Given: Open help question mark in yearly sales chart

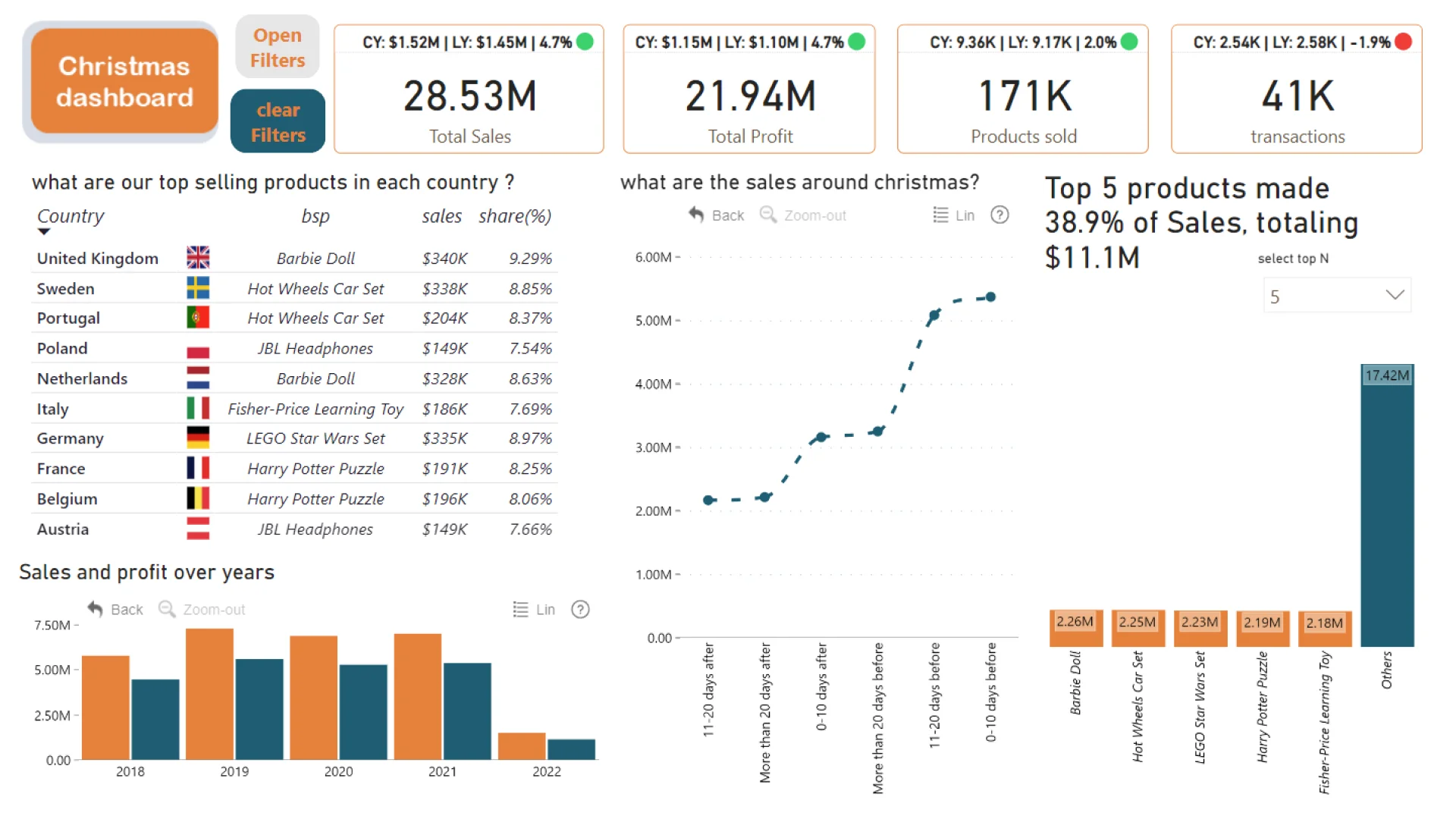Looking at the screenshot, I should tap(580, 609).
